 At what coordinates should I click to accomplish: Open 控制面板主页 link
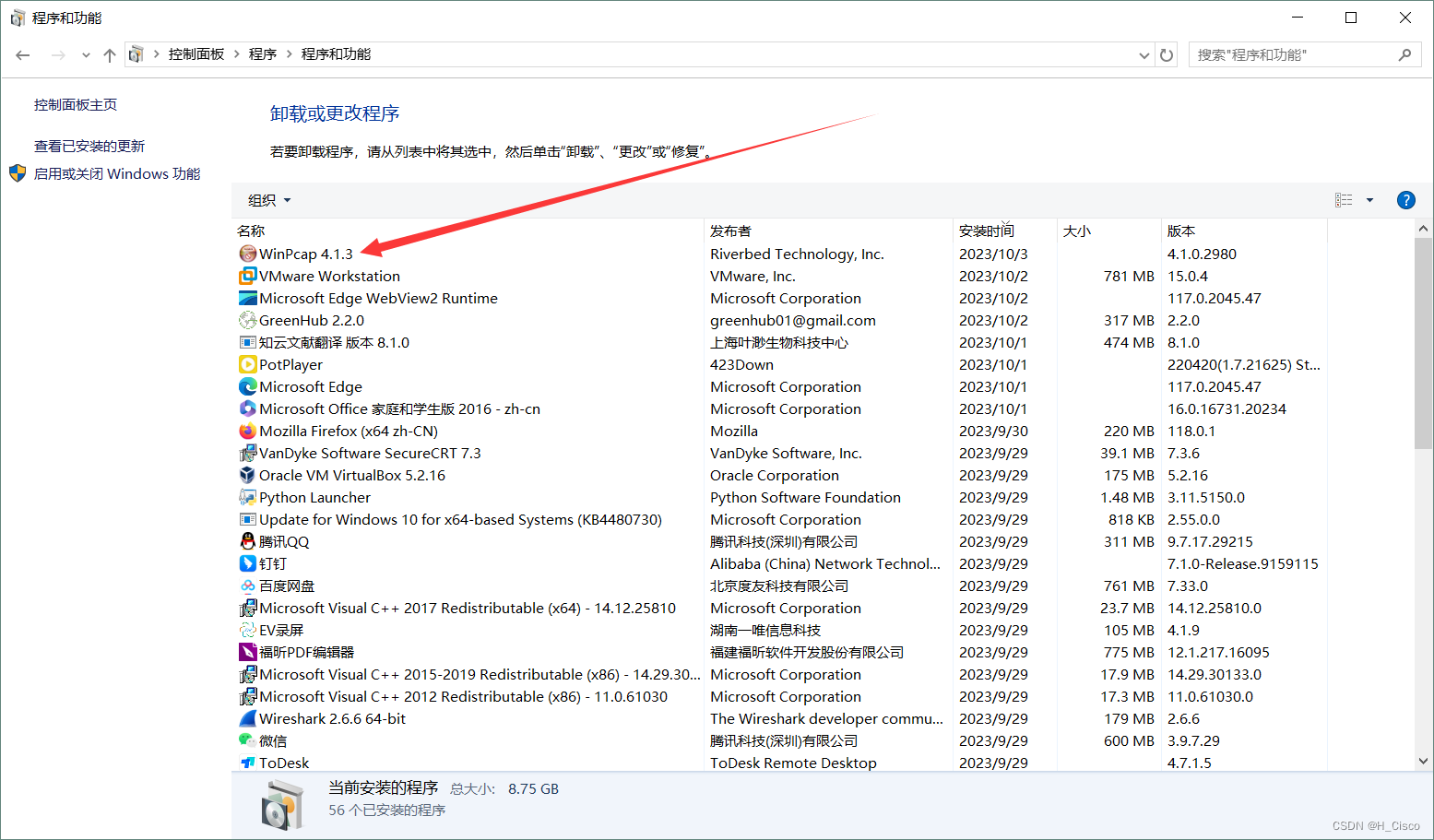coord(76,104)
